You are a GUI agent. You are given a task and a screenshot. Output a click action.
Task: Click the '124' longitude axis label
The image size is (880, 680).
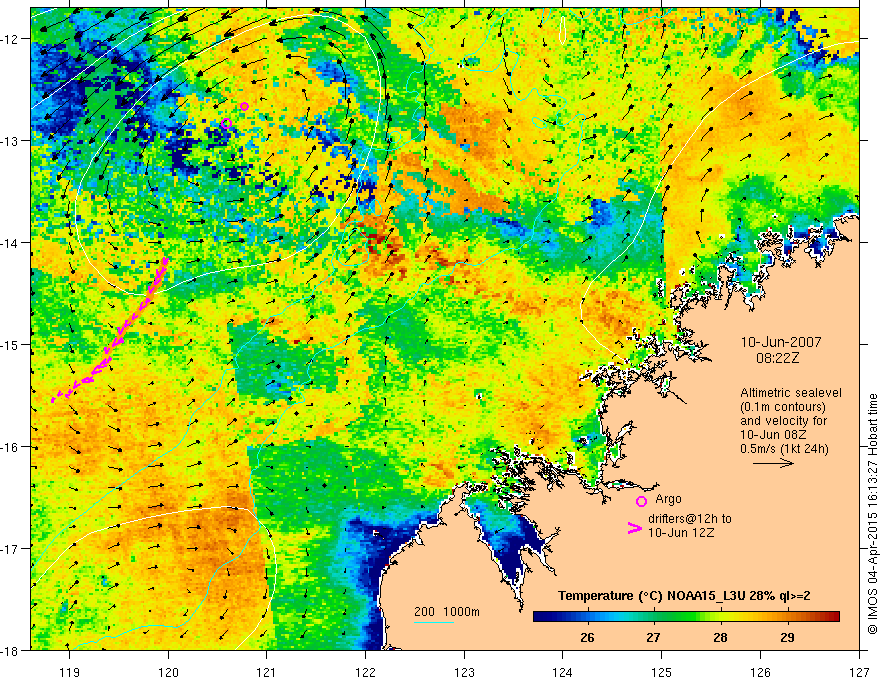point(563,672)
